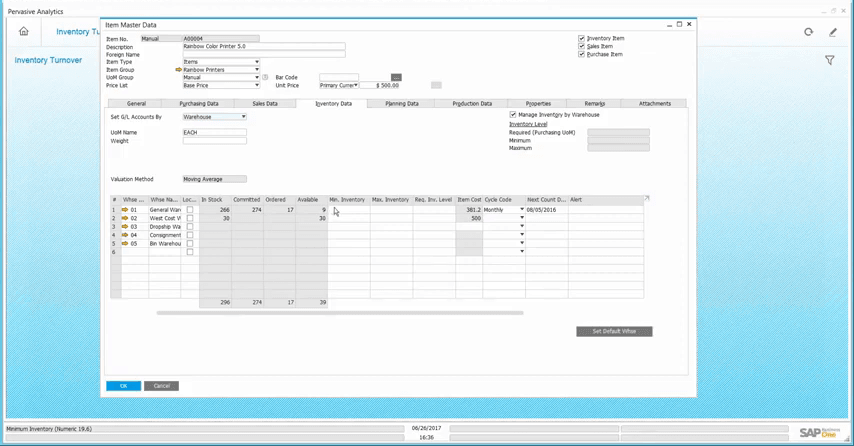Viewport: 854px width, 446px height.
Task: Click the Bar Code input field
Action: (339, 77)
